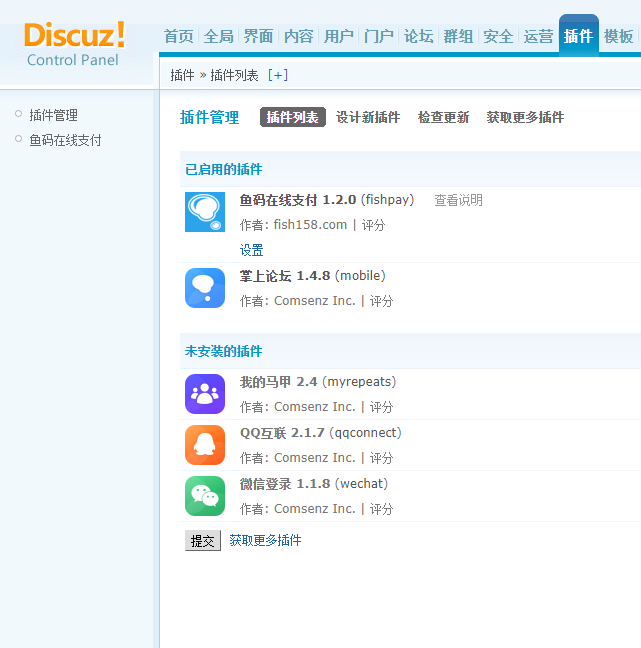The height and width of the screenshot is (648, 641).
Task: Open the 运营 top menu
Action: click(x=539, y=36)
